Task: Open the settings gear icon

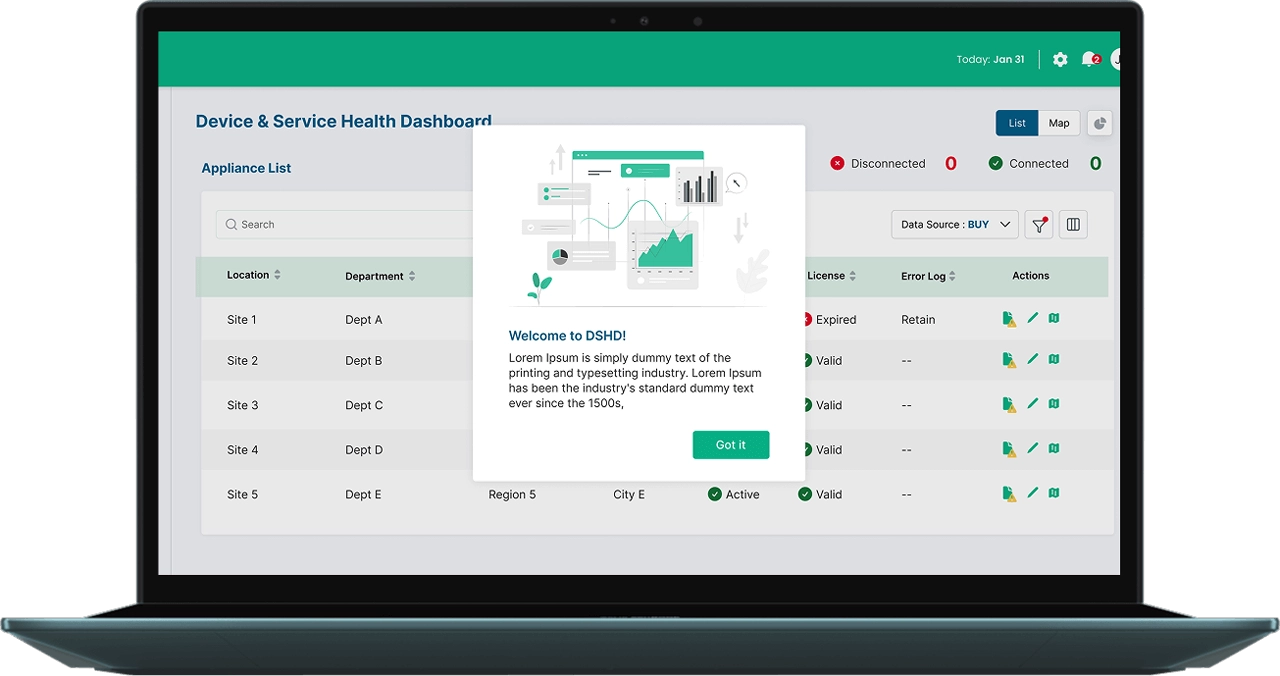Action: [x=1060, y=60]
